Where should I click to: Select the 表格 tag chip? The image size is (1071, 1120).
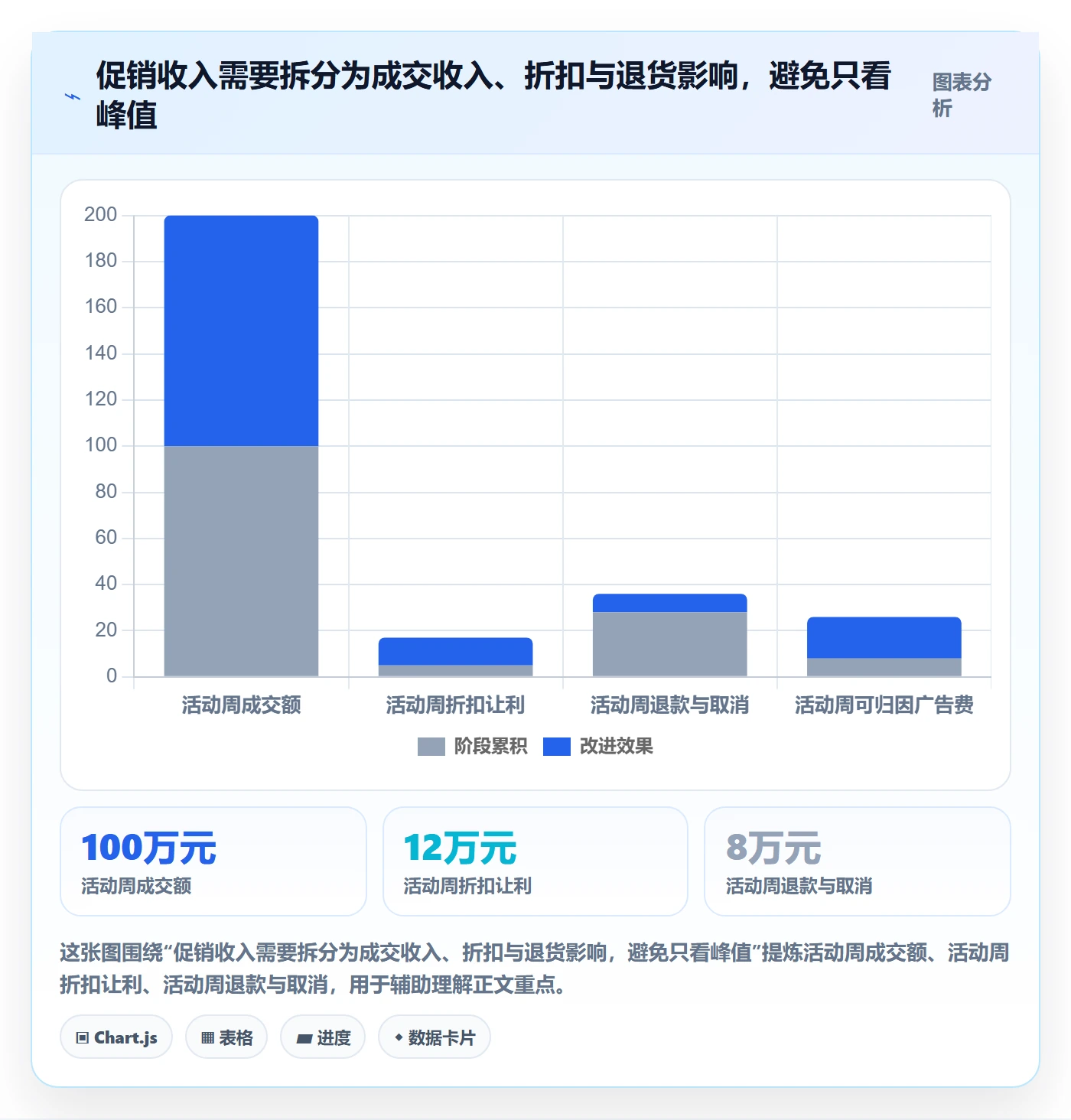[x=226, y=1037]
